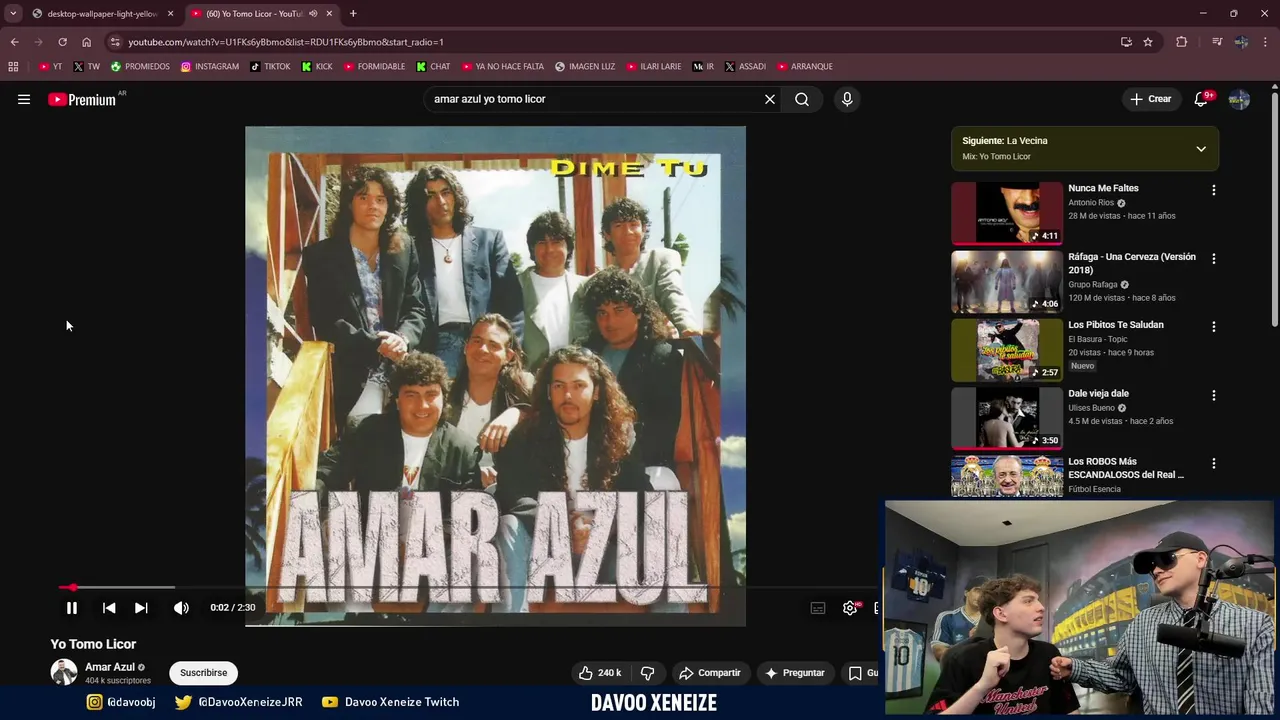Screen dimensions: 1280x720
Task: Install app icon in address bar
Action: (1126, 42)
